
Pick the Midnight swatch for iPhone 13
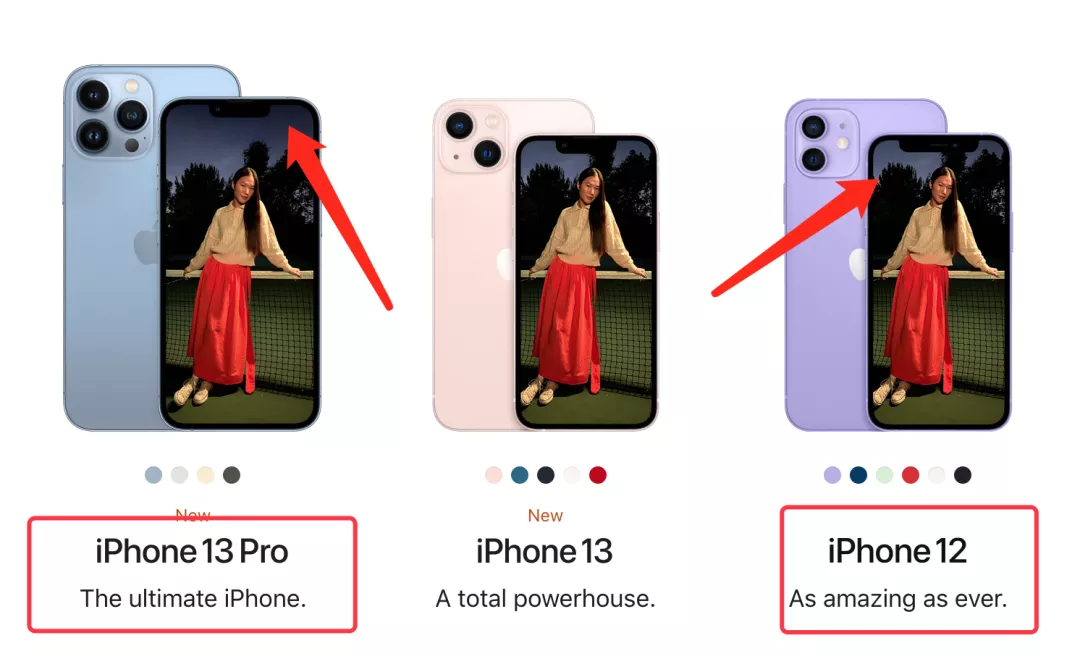[x=546, y=474]
